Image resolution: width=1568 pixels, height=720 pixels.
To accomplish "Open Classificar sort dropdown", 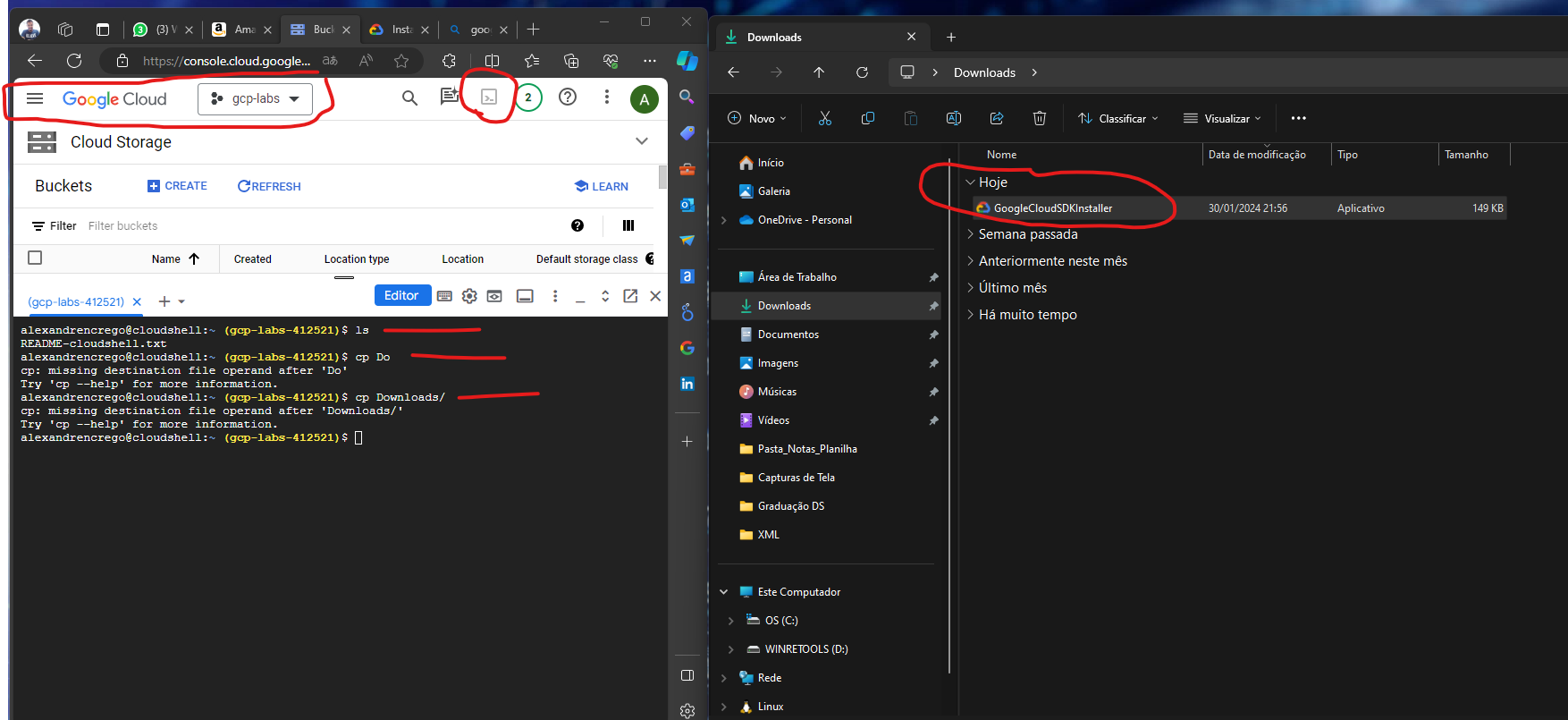I will [1117, 118].
